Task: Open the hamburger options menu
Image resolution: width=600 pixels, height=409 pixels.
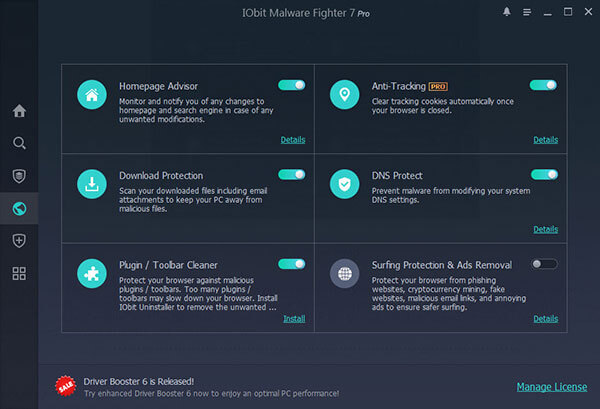Action: pos(527,13)
